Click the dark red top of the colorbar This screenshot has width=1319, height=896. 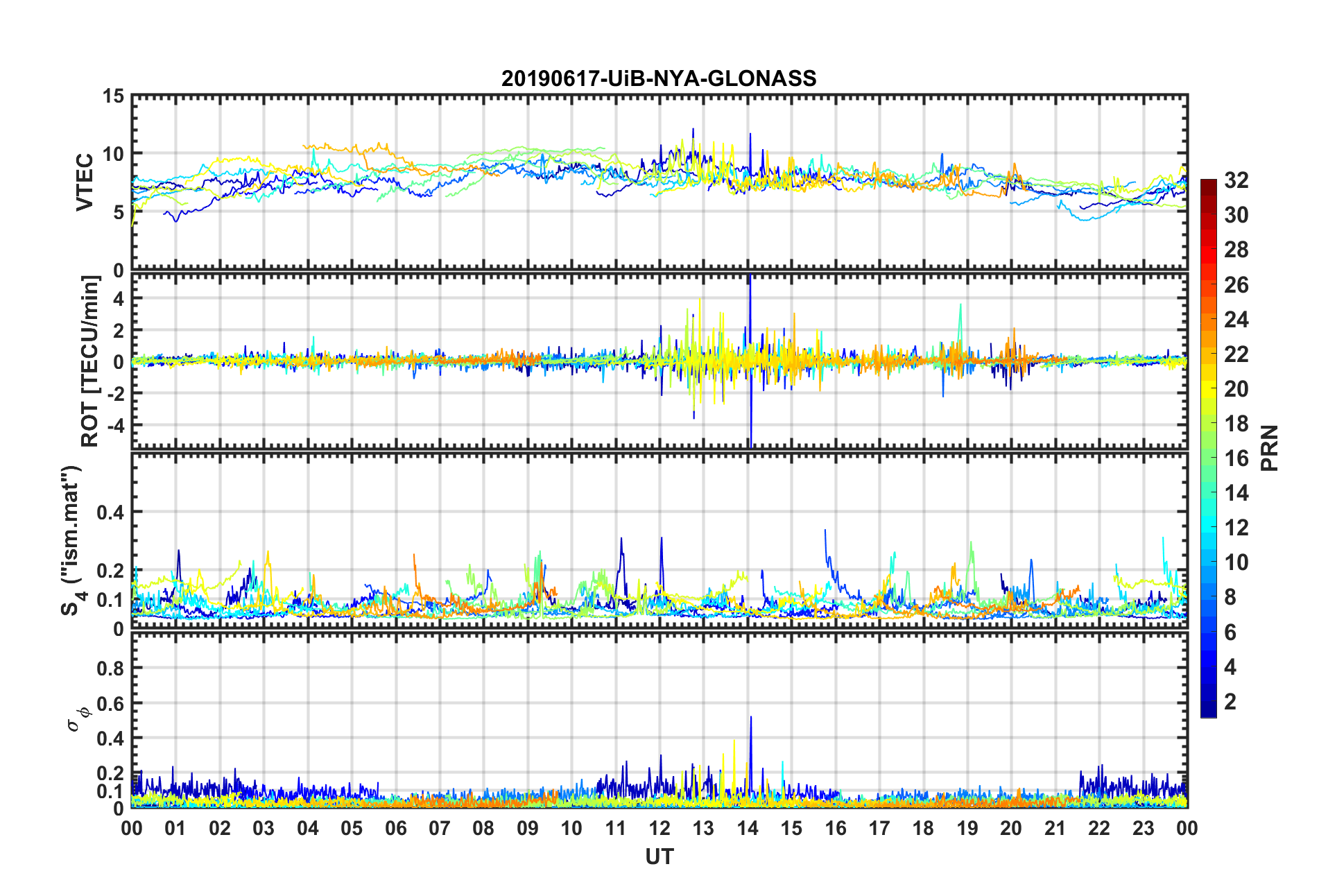pos(1209,187)
